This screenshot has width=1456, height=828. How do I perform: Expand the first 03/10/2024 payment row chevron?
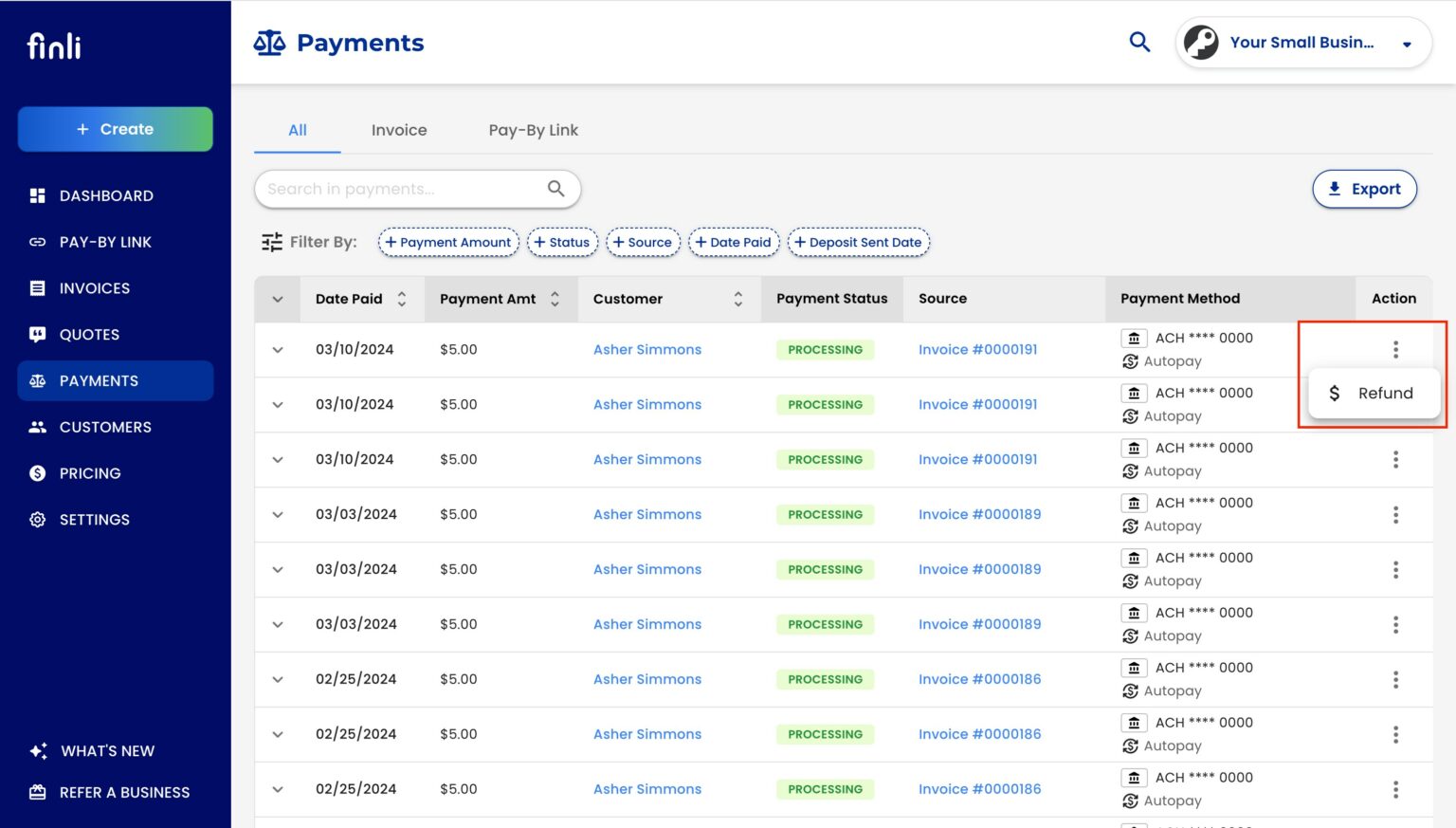tap(277, 349)
